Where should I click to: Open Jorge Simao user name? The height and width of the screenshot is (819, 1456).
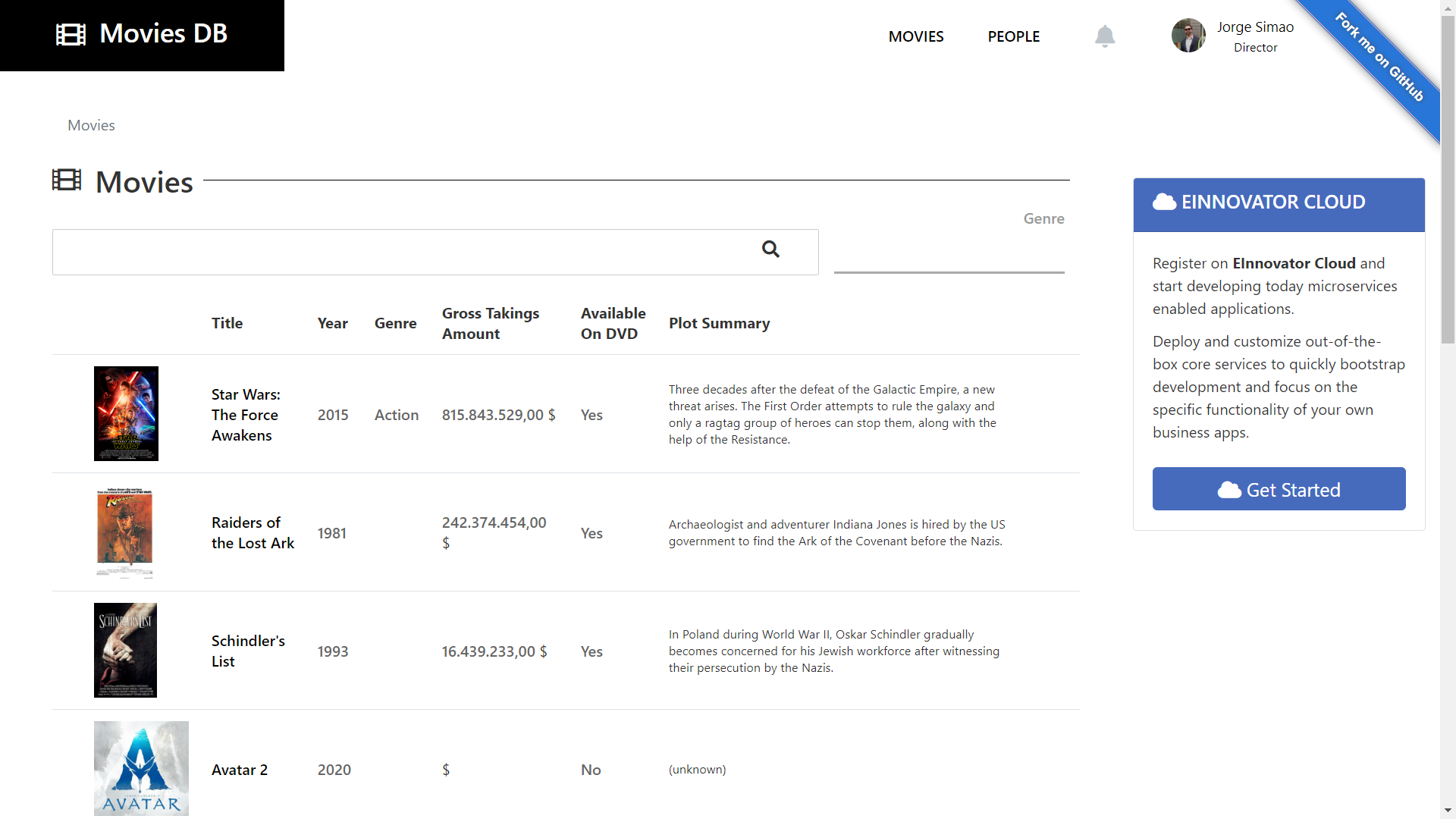(1255, 27)
